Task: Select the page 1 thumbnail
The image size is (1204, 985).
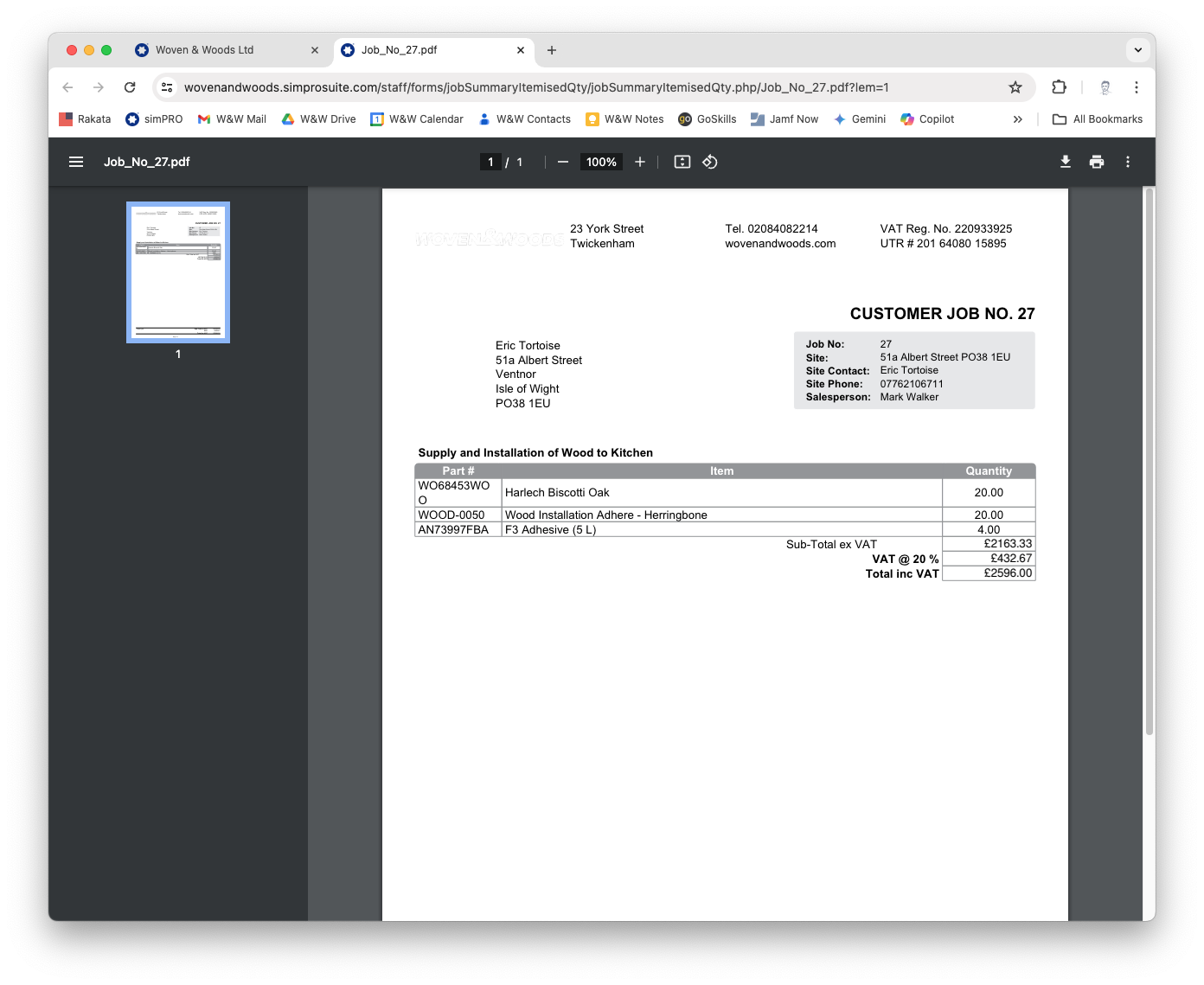Action: pyautogui.click(x=178, y=272)
